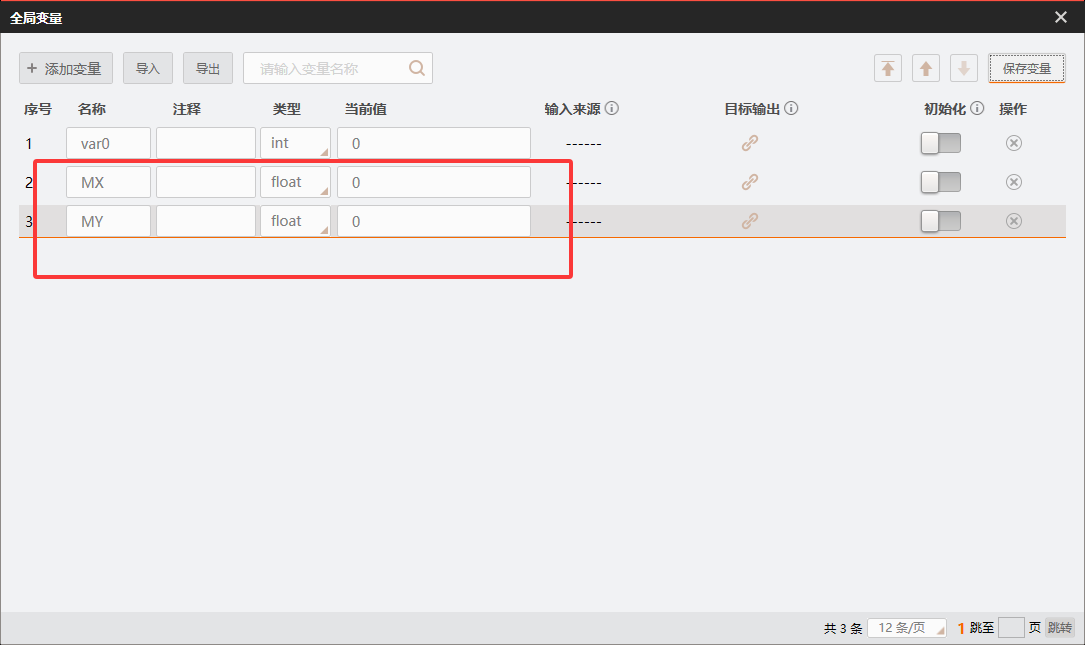1085x645 pixels.
Task: Click the 跳转 button
Action: coord(1059,628)
